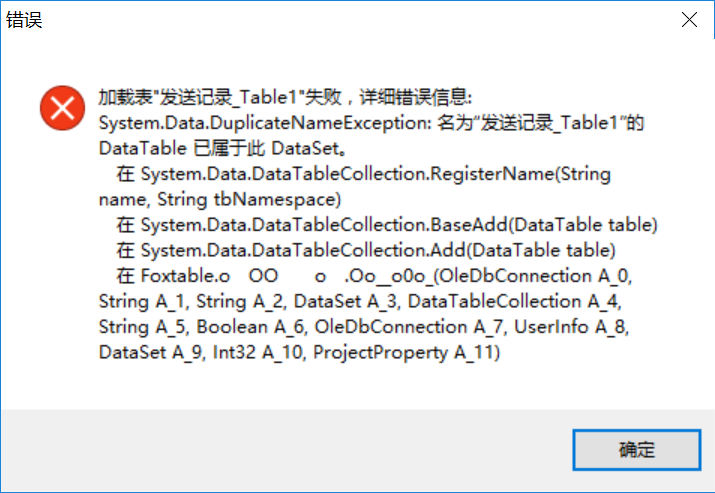Click the DataTableCollection.BaseAdd stack line

[x=387, y=225]
